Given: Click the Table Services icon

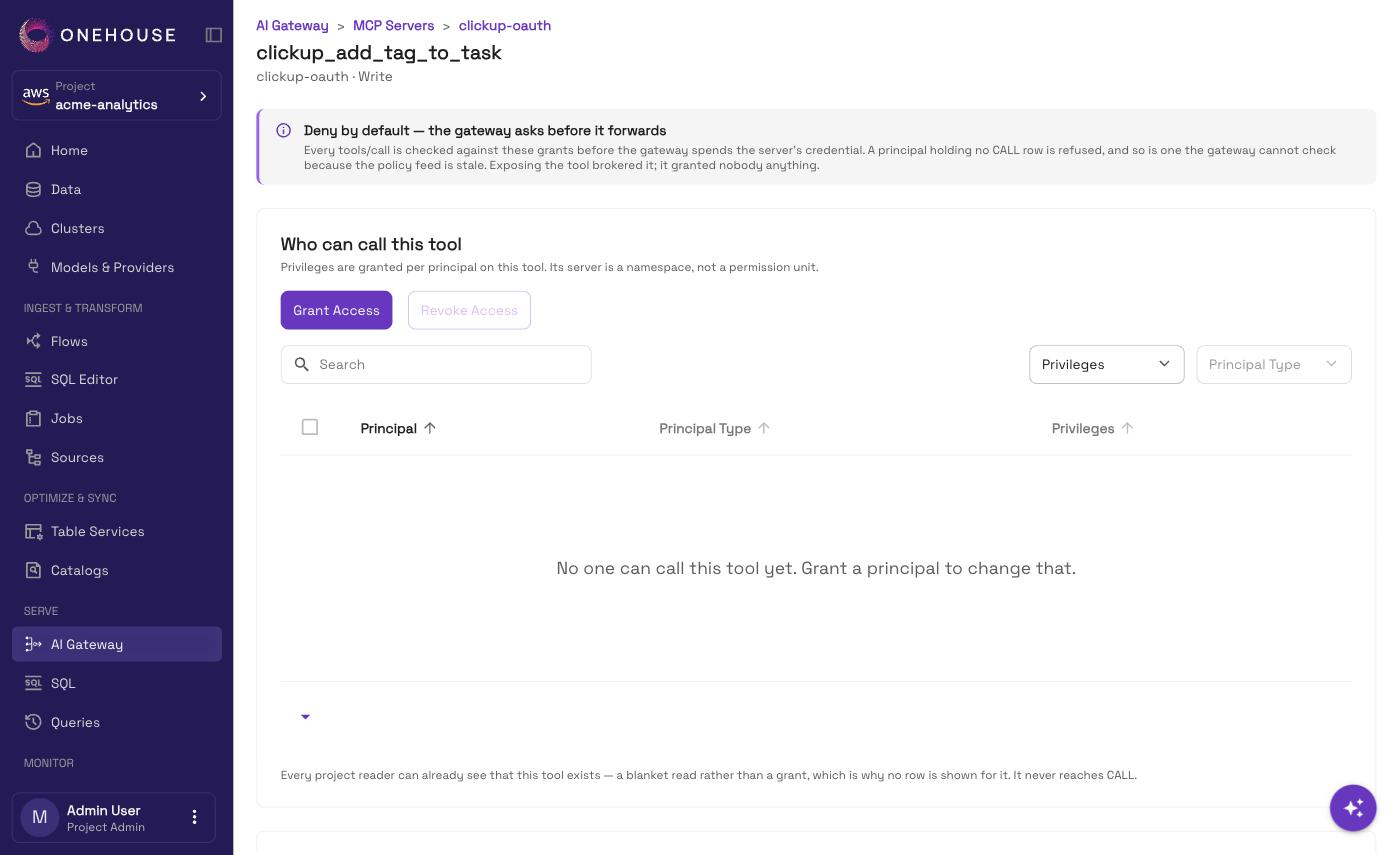Looking at the screenshot, I should (33, 531).
